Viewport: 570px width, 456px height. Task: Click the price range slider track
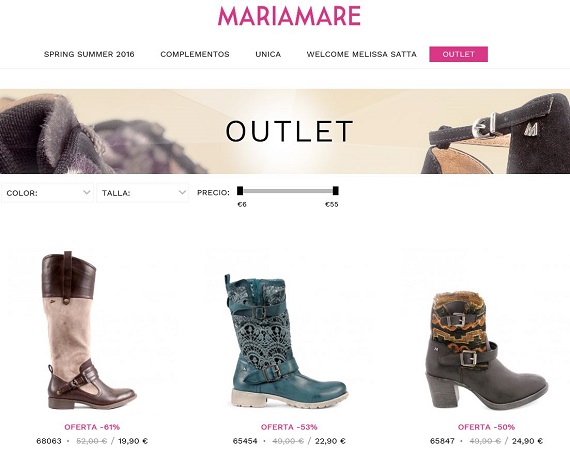[x=288, y=191]
